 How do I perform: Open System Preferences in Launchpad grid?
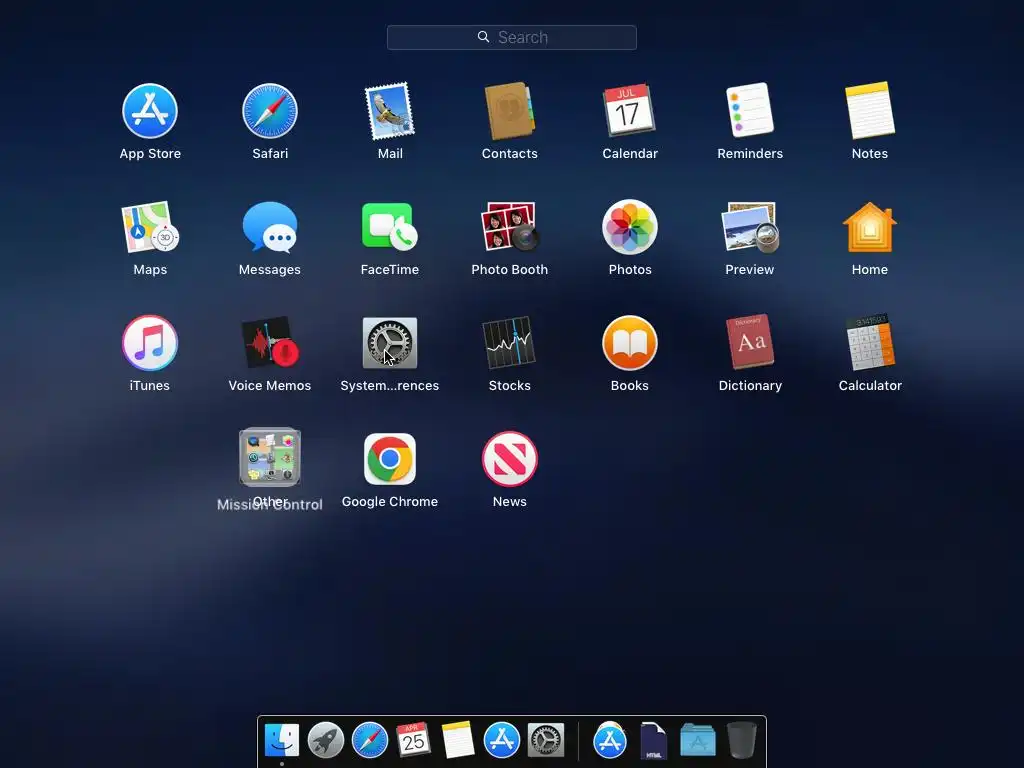(390, 343)
